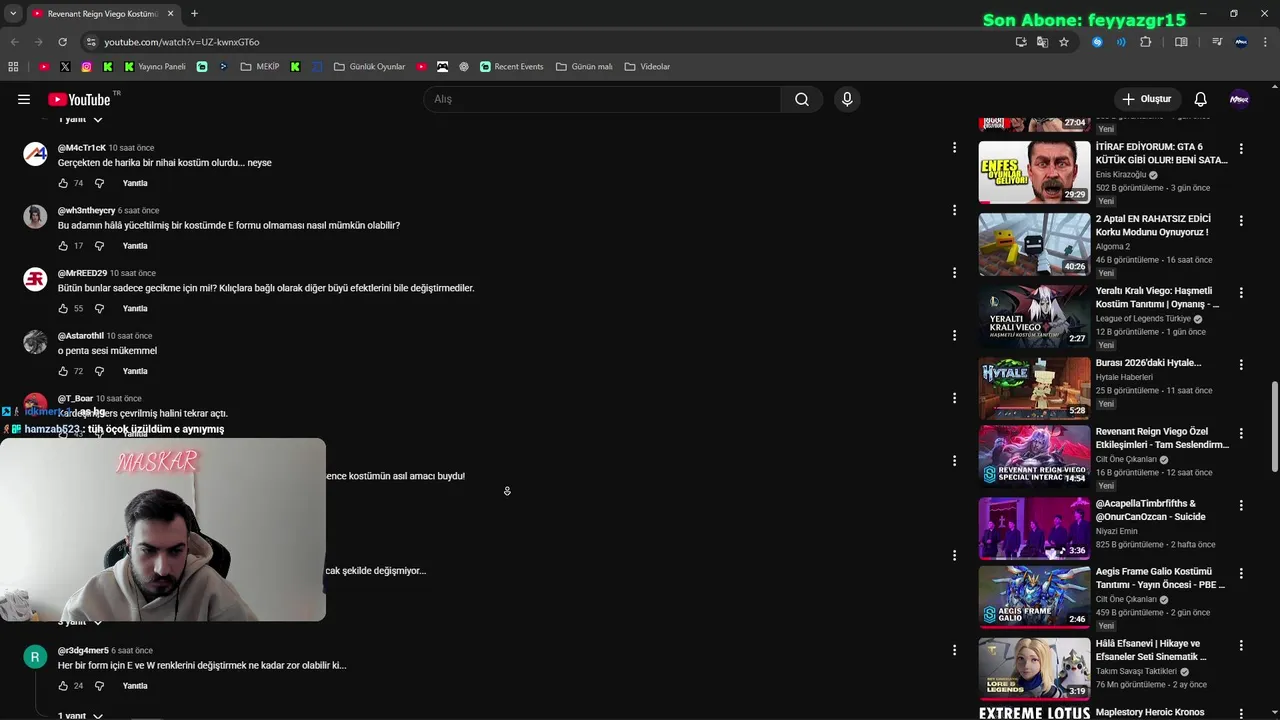Open the Chrome three-dot menu
Viewport: 1280px width, 720px height.
1265,42
